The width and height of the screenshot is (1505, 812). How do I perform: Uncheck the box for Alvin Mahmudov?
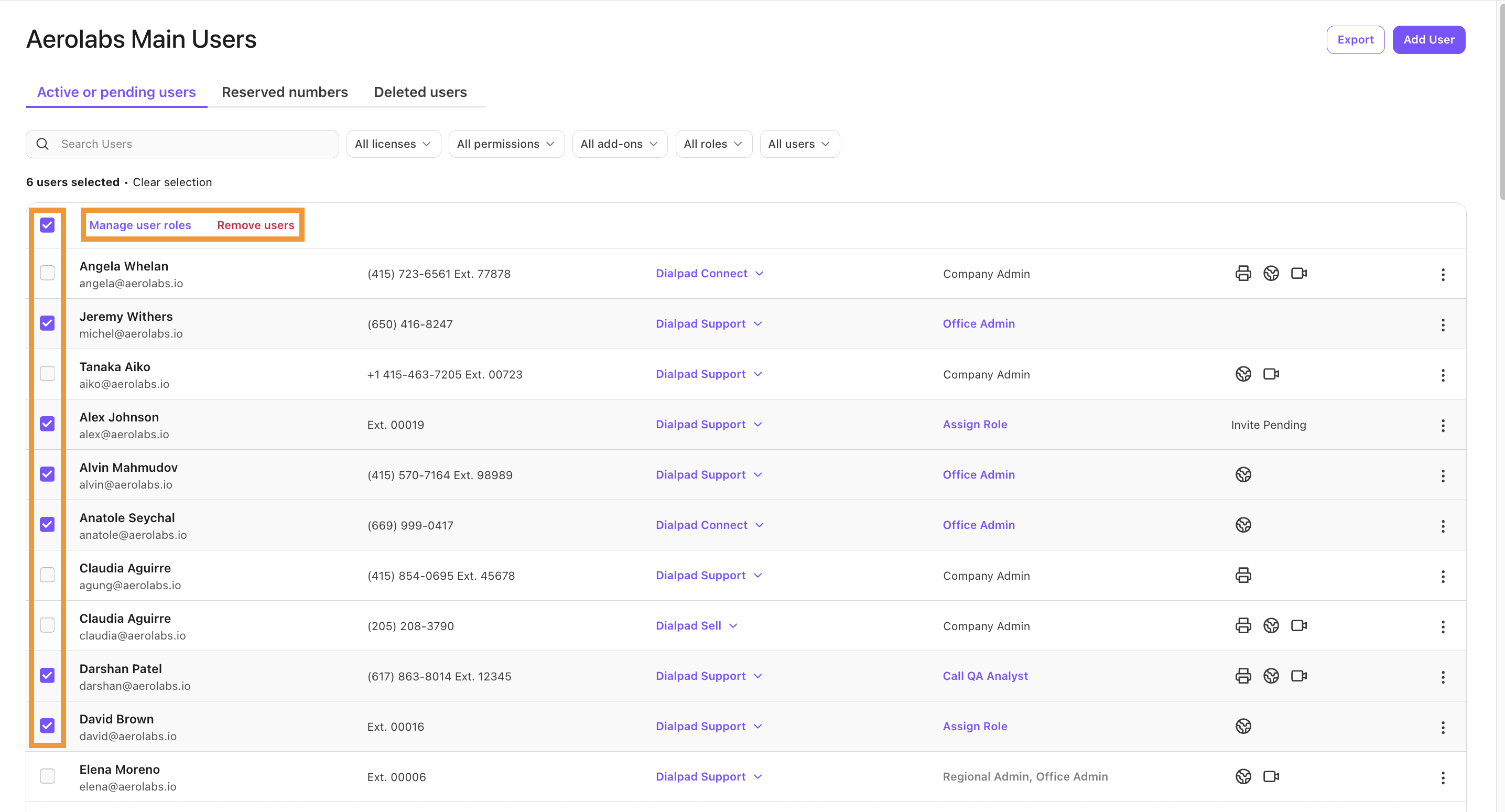point(47,474)
